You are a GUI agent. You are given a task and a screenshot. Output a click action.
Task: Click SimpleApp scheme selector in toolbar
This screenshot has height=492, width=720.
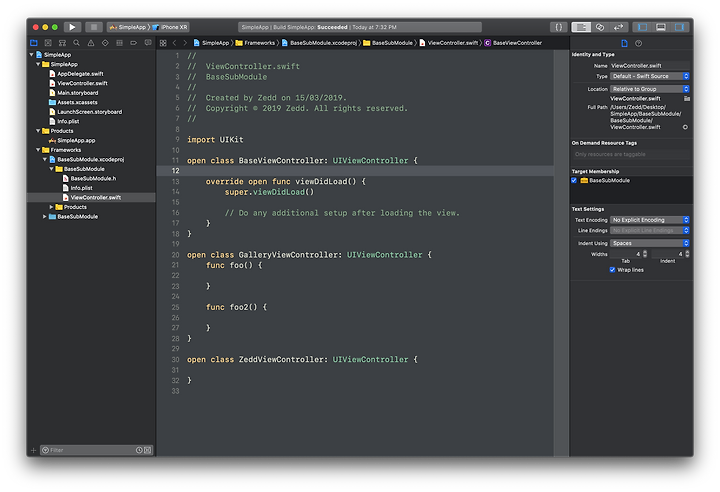pyautogui.click(x=128, y=27)
